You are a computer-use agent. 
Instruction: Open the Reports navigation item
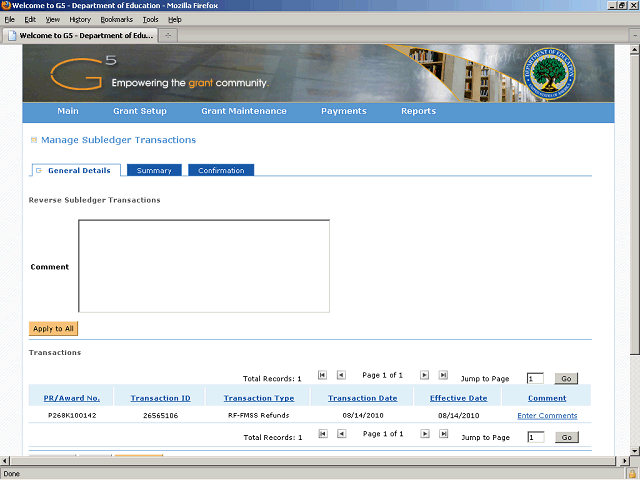click(418, 111)
